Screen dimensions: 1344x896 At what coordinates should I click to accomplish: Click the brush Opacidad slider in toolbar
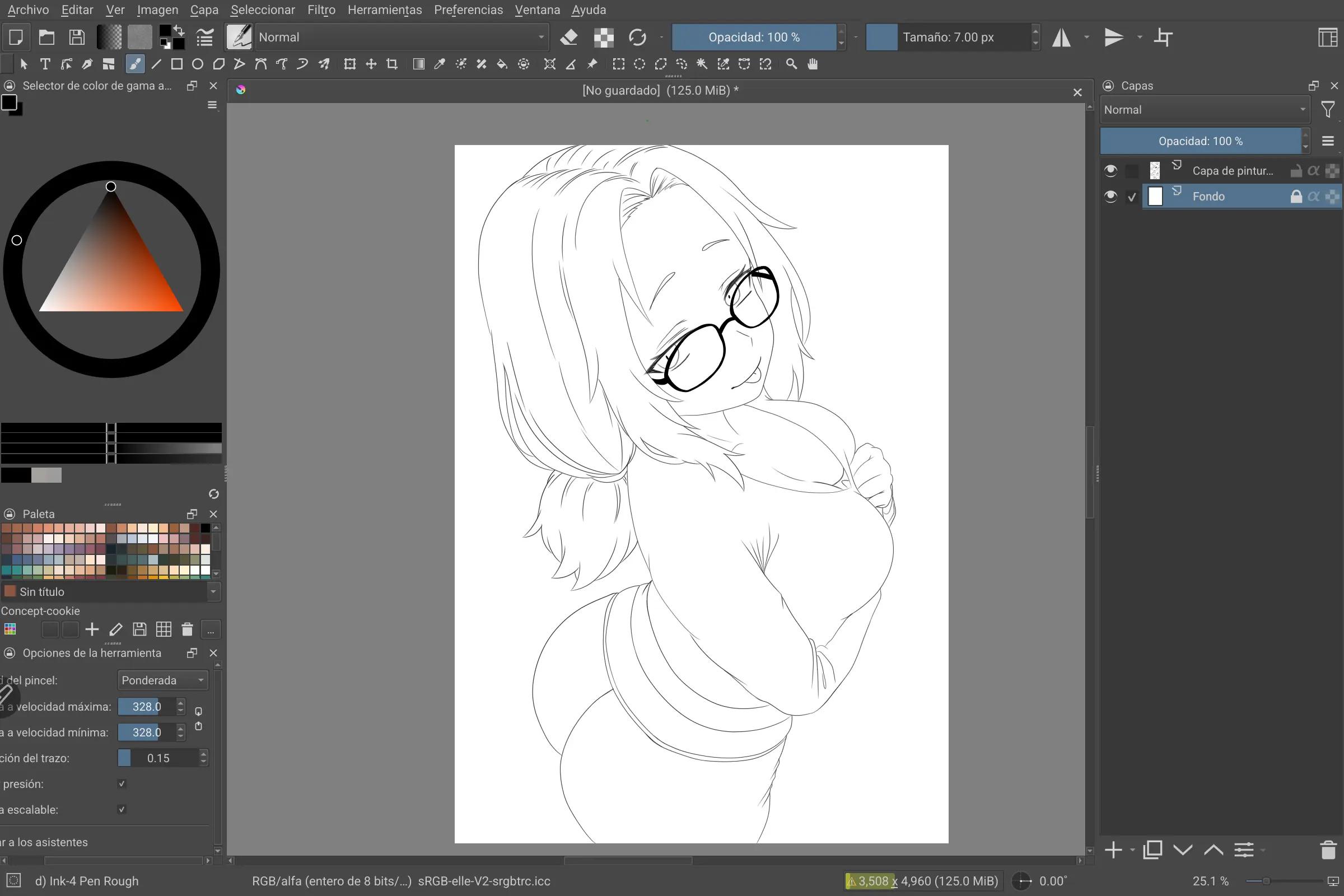(754, 37)
